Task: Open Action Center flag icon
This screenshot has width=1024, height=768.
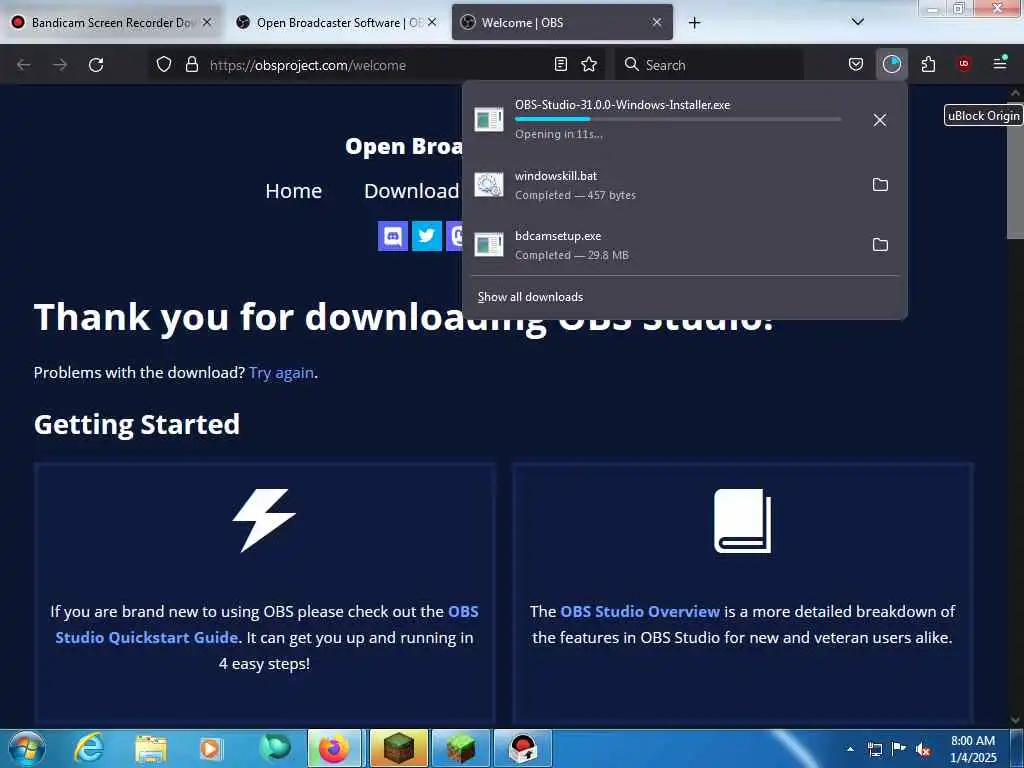Action: (x=899, y=749)
